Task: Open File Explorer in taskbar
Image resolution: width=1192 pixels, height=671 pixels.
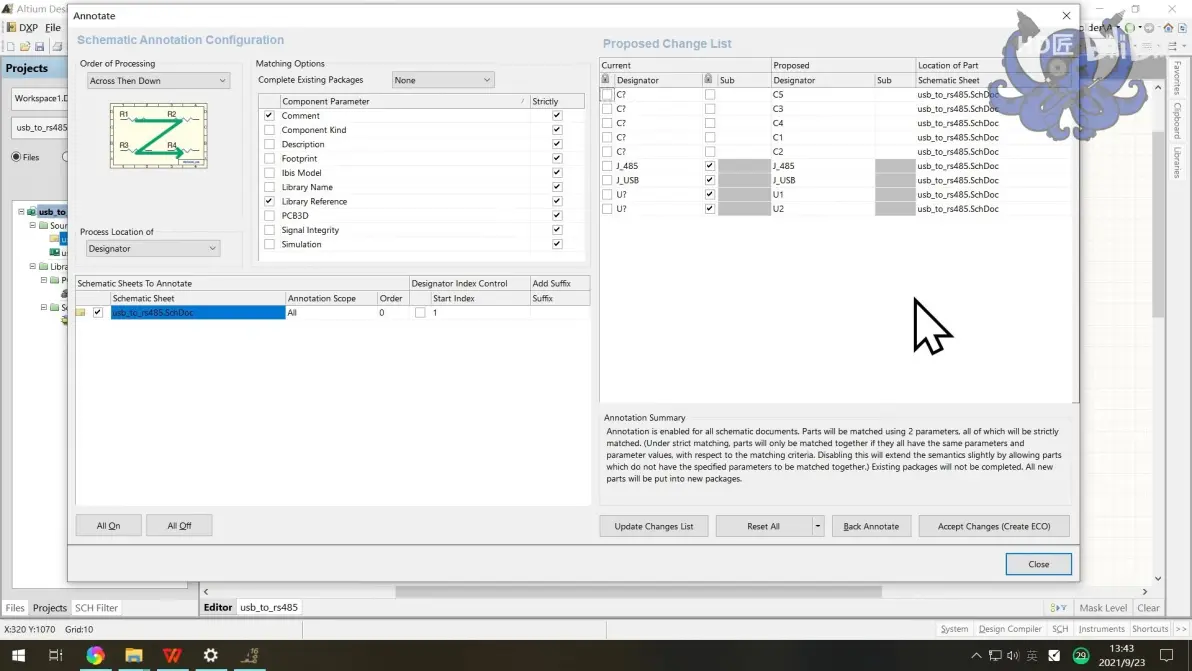Action: [x=134, y=655]
